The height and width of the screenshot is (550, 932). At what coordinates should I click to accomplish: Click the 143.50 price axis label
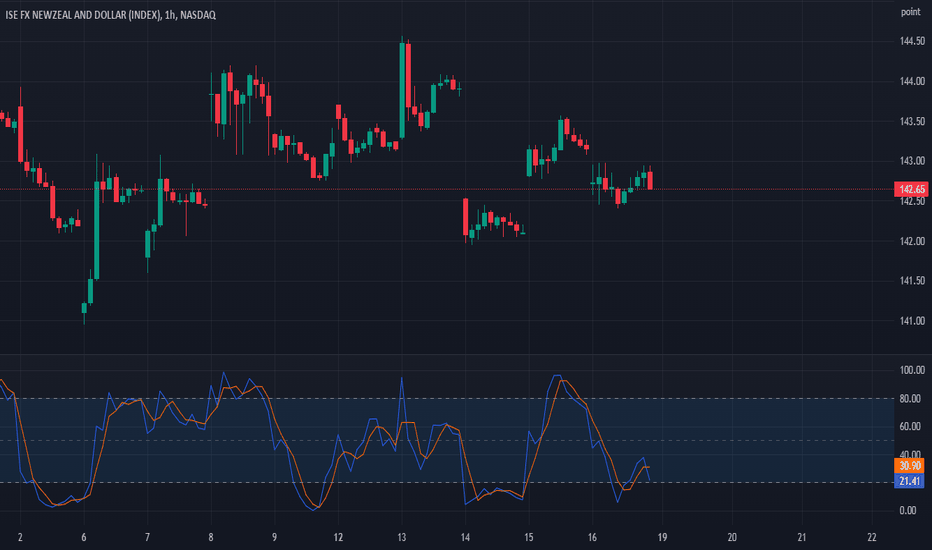pyautogui.click(x=912, y=121)
